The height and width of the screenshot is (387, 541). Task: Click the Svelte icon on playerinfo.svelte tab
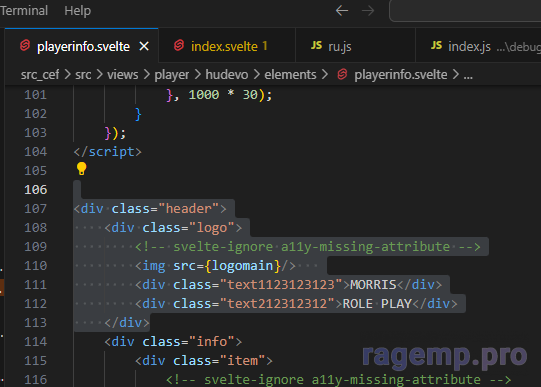[25, 46]
